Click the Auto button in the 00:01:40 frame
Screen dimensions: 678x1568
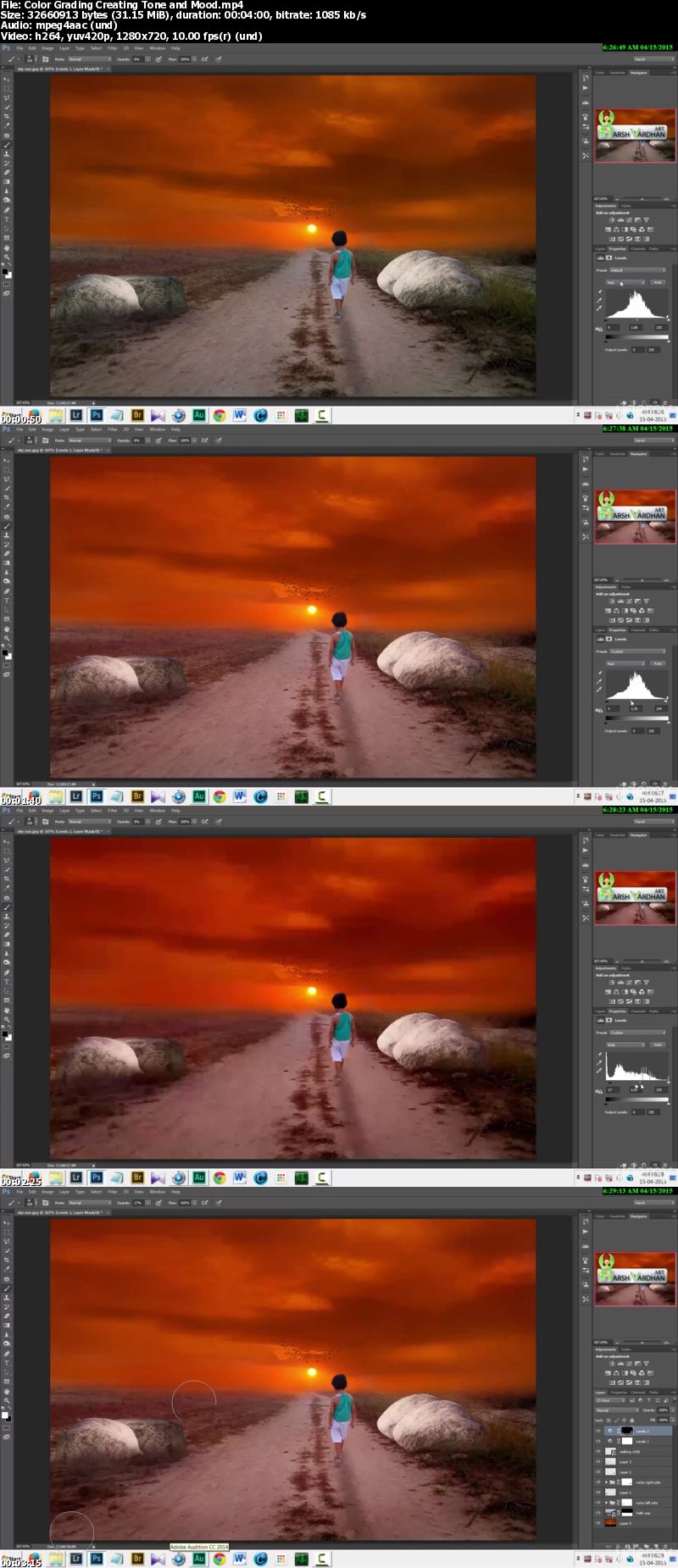pyautogui.click(x=658, y=663)
